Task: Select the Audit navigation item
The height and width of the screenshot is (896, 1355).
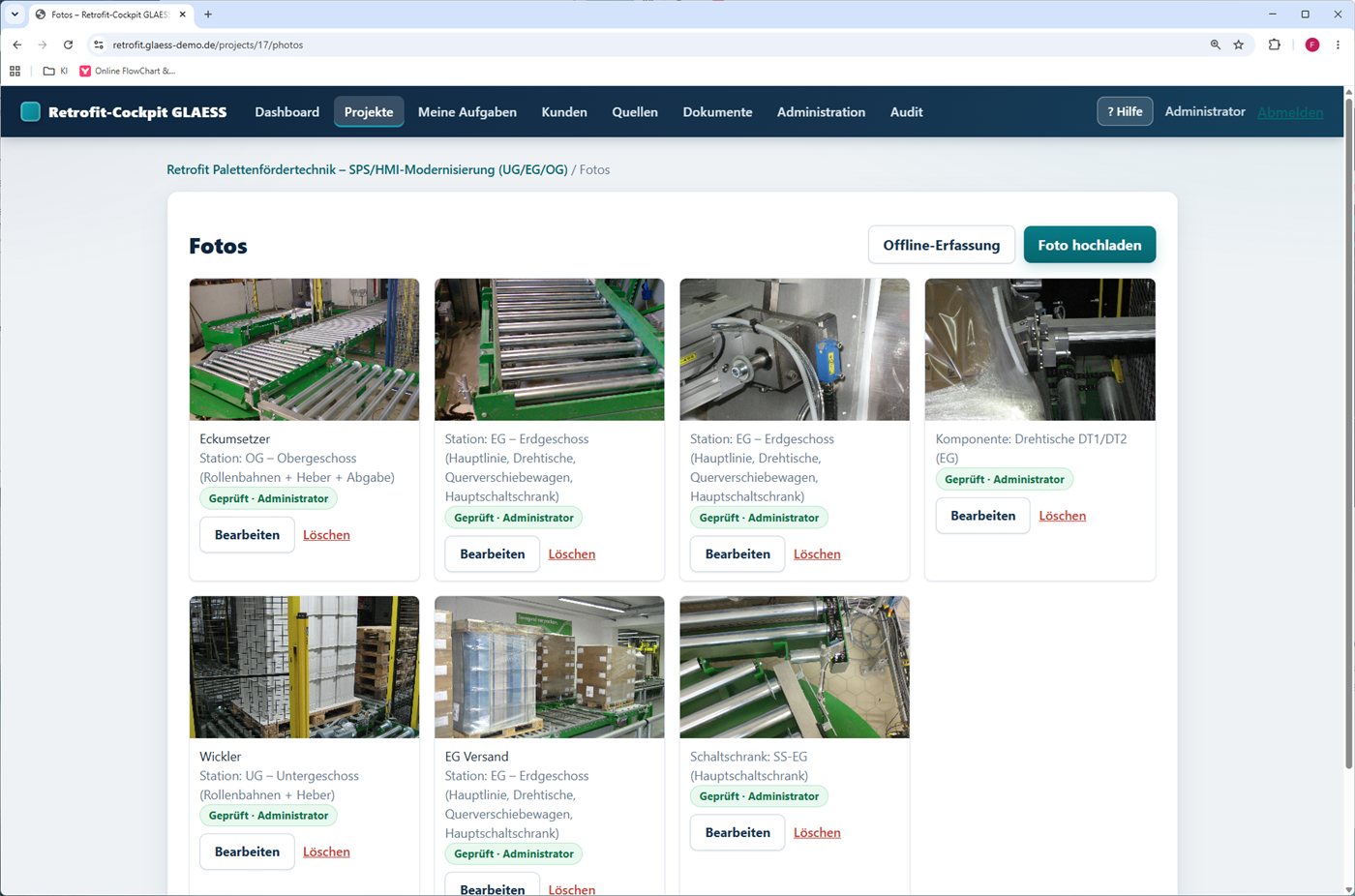Action: [x=906, y=111]
